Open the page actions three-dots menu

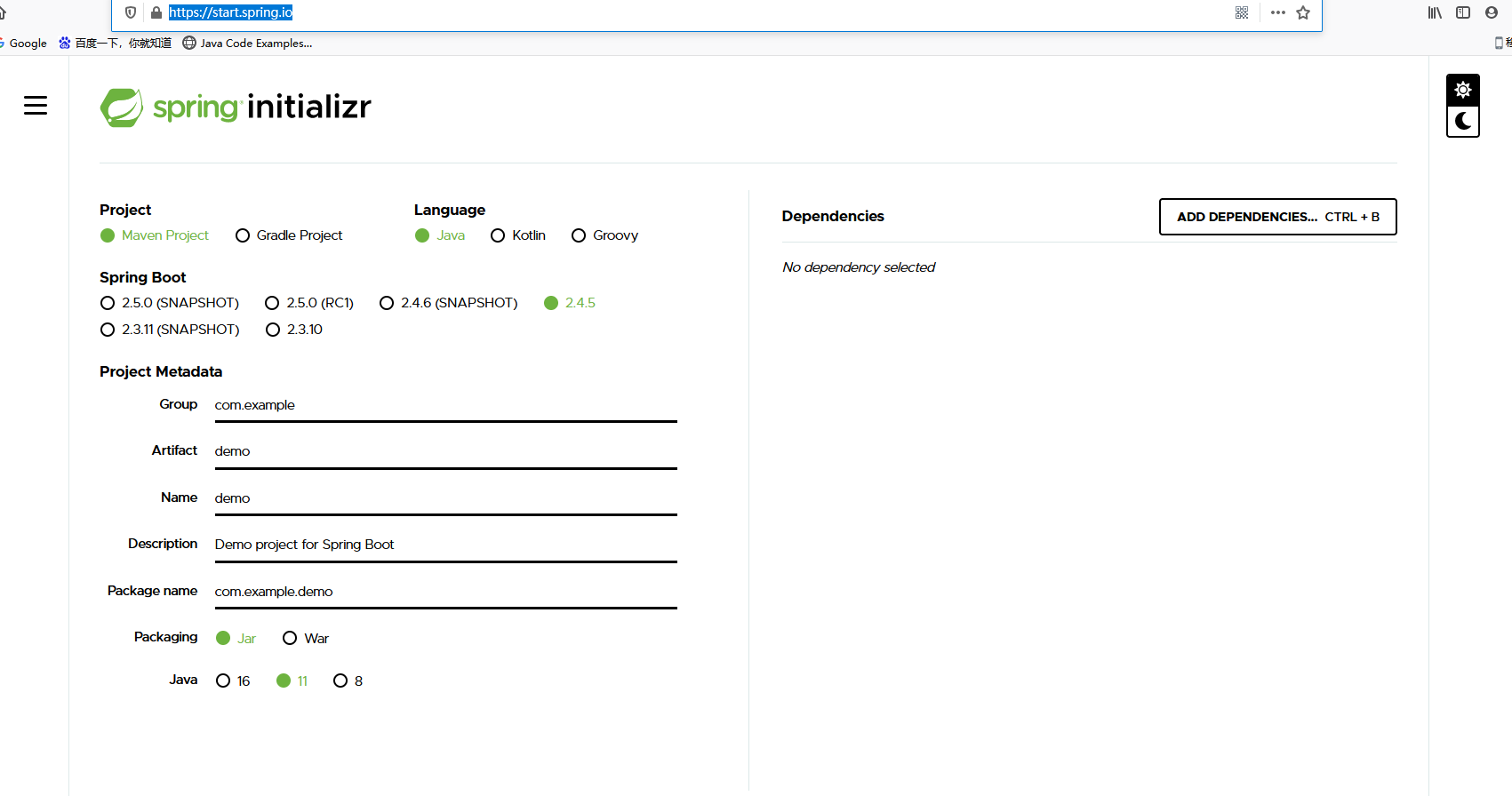[1278, 12]
